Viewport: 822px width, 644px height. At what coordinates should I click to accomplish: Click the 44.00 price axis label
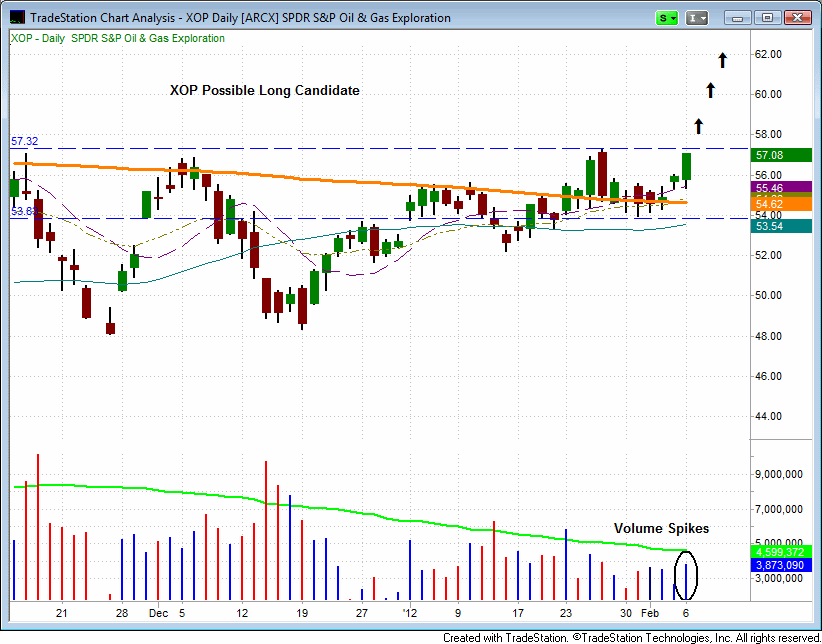(x=768, y=416)
